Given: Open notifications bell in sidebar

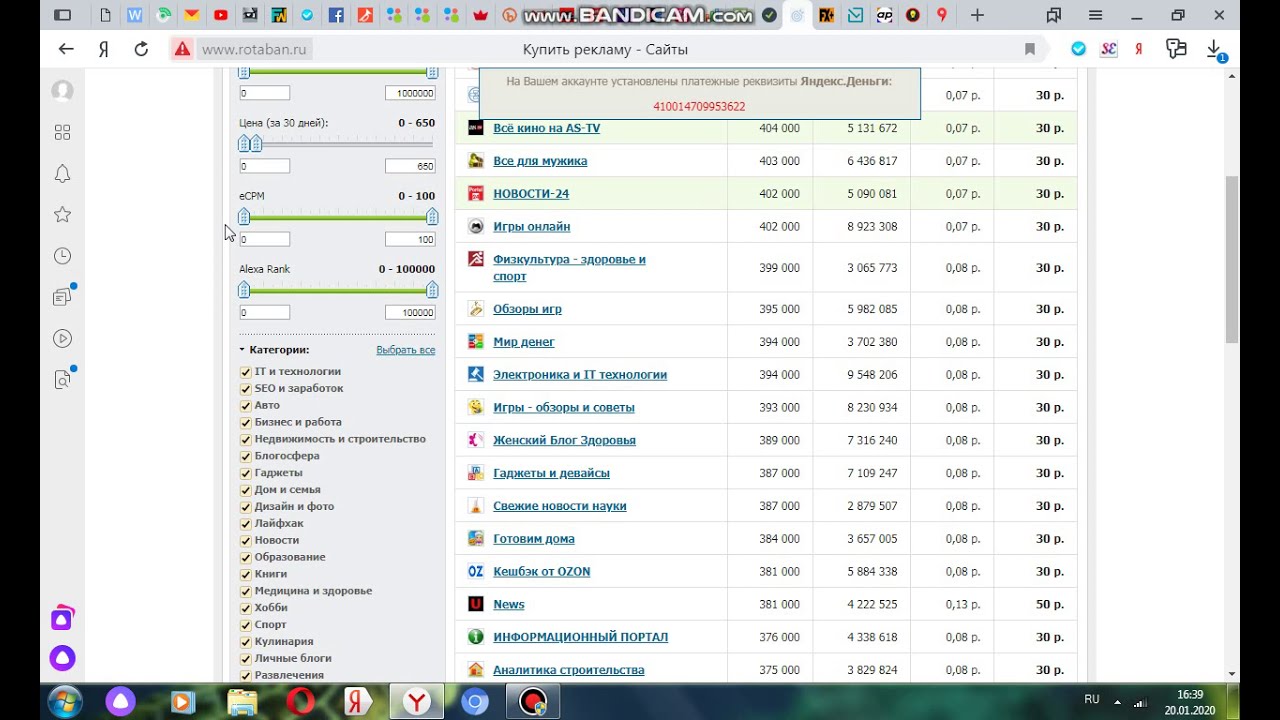Looking at the screenshot, I should point(62,173).
